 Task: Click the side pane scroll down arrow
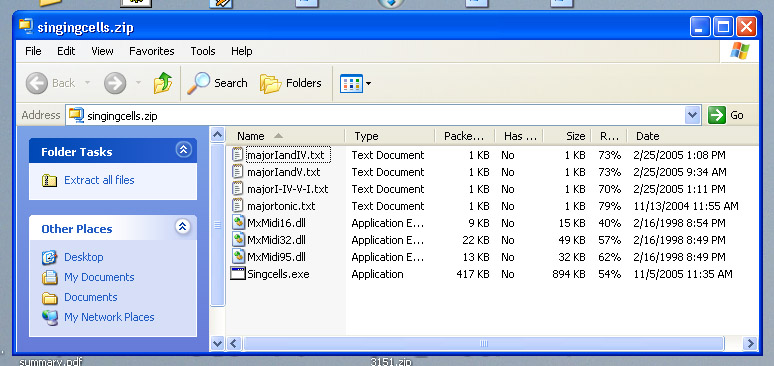218,343
